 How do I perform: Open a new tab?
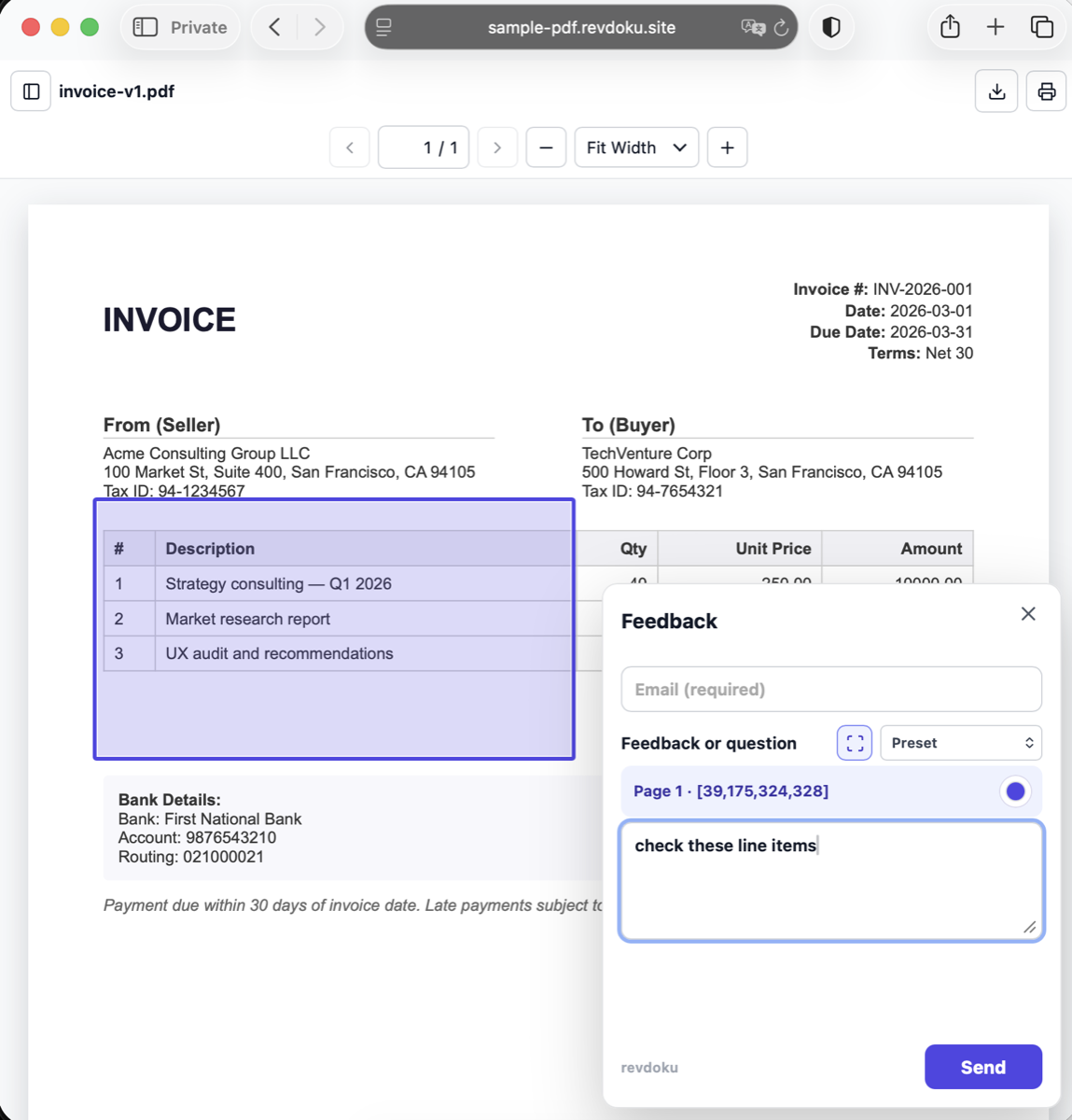pyautogui.click(x=995, y=27)
